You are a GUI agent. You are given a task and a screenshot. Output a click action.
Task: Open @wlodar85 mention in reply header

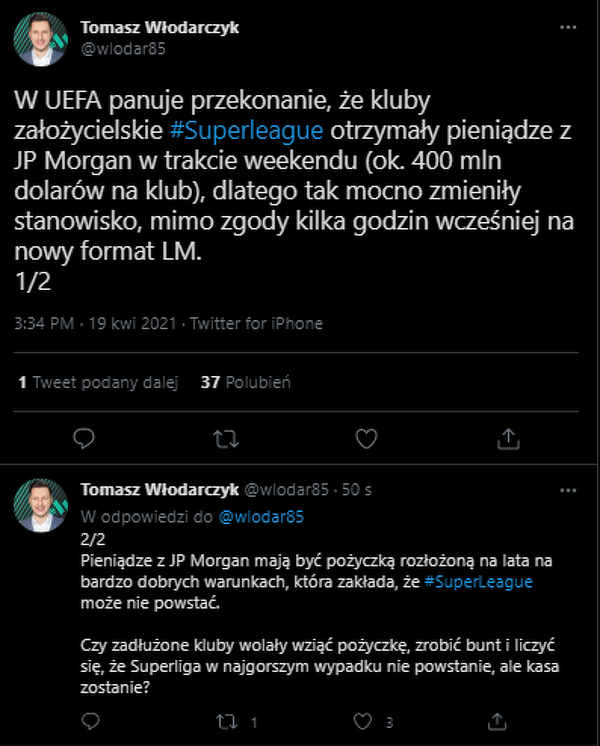261,517
